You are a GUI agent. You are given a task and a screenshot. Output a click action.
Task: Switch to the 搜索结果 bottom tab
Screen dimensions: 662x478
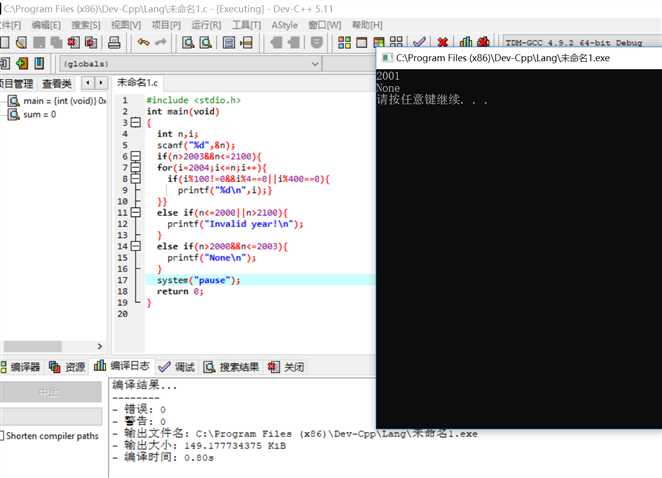click(231, 367)
